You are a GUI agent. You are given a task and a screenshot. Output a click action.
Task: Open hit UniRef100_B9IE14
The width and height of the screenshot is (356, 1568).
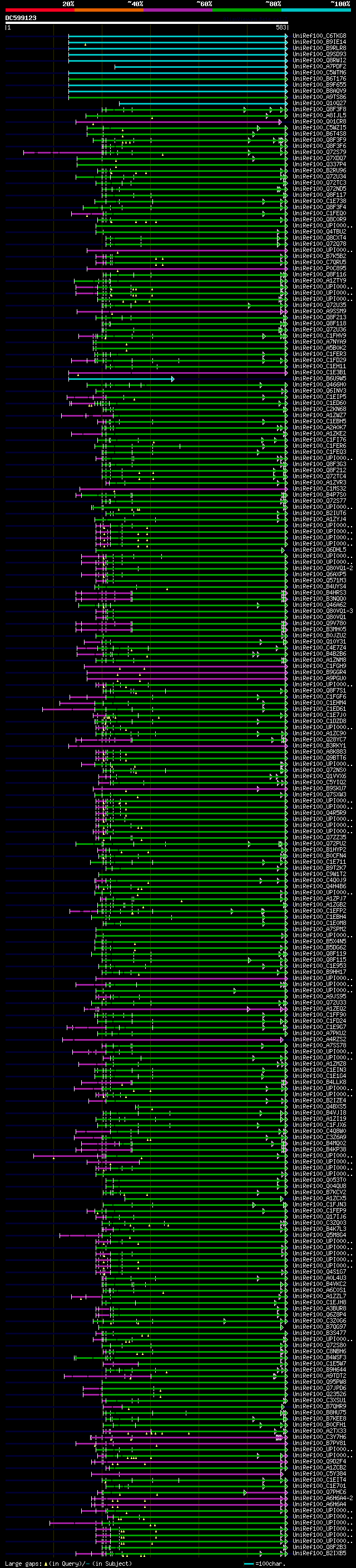point(319,42)
